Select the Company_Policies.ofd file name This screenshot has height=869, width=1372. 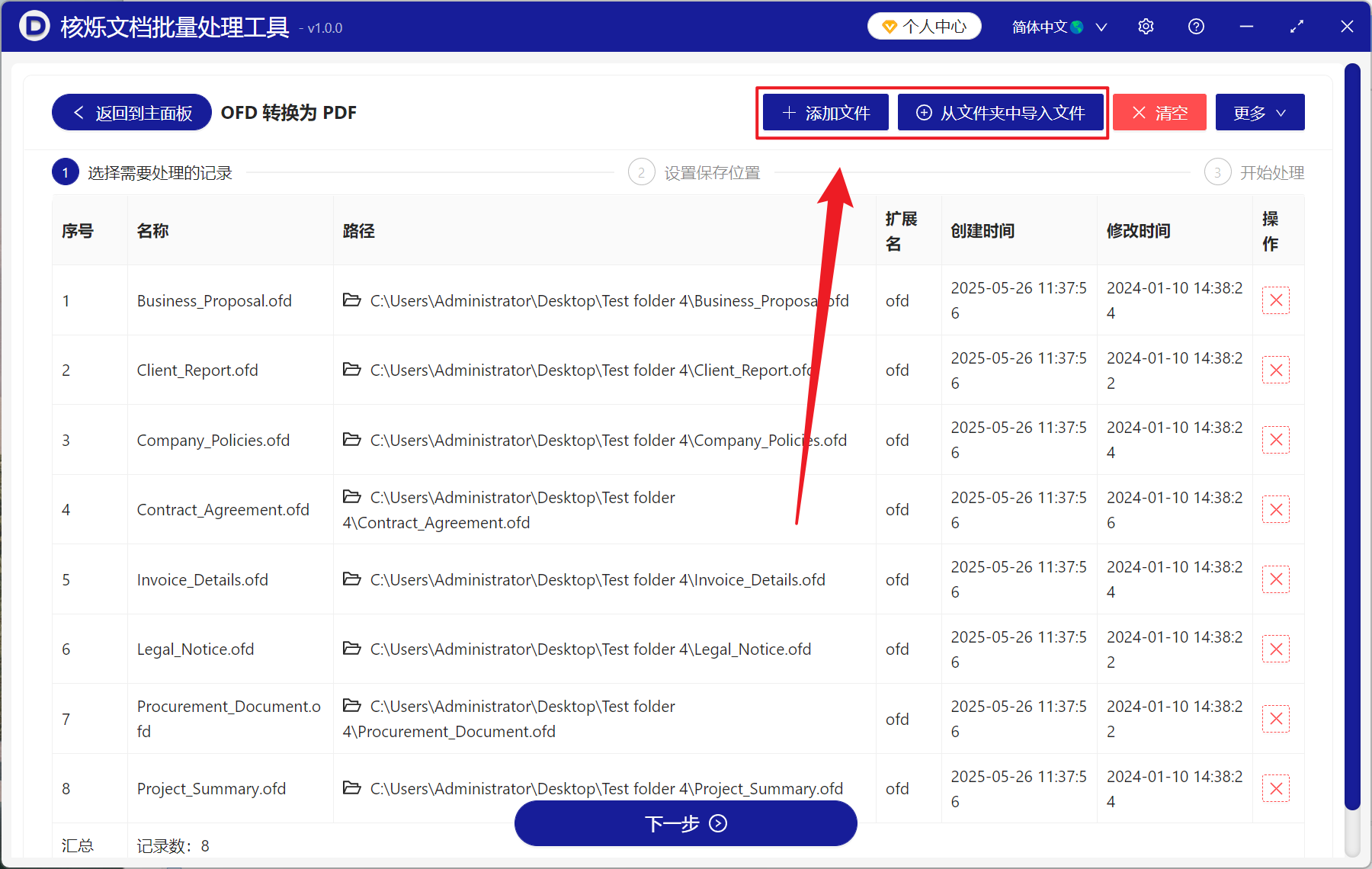click(x=213, y=441)
